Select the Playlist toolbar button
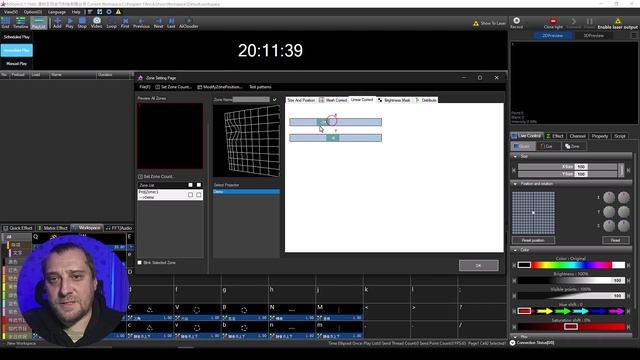This screenshot has width=640, height=360. (x=39, y=22)
